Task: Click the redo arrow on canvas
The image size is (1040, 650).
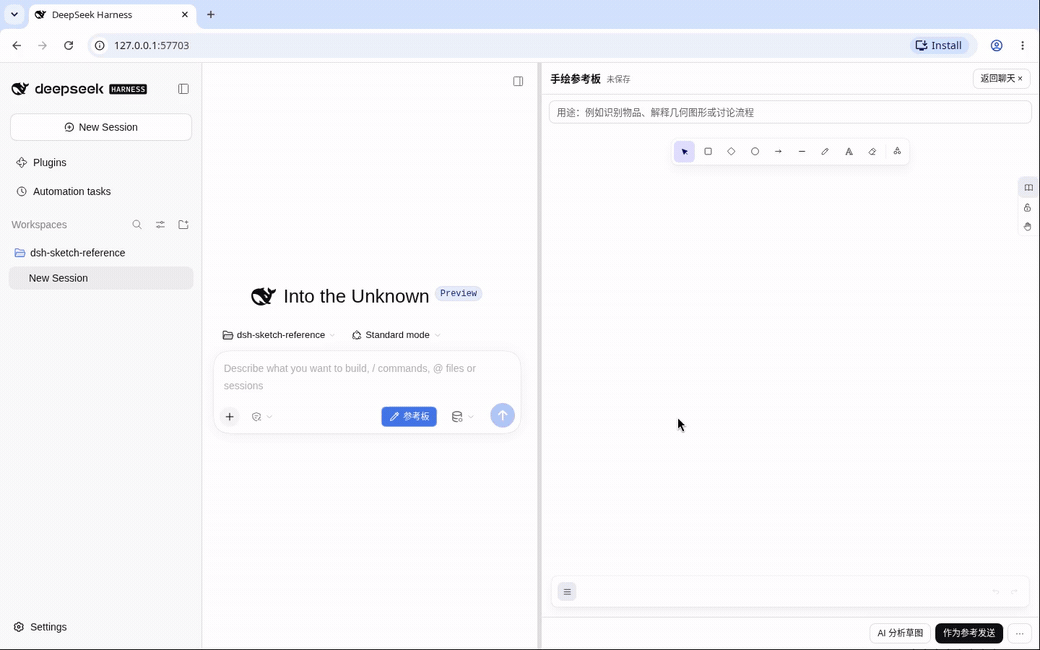Action: pos(1014,592)
